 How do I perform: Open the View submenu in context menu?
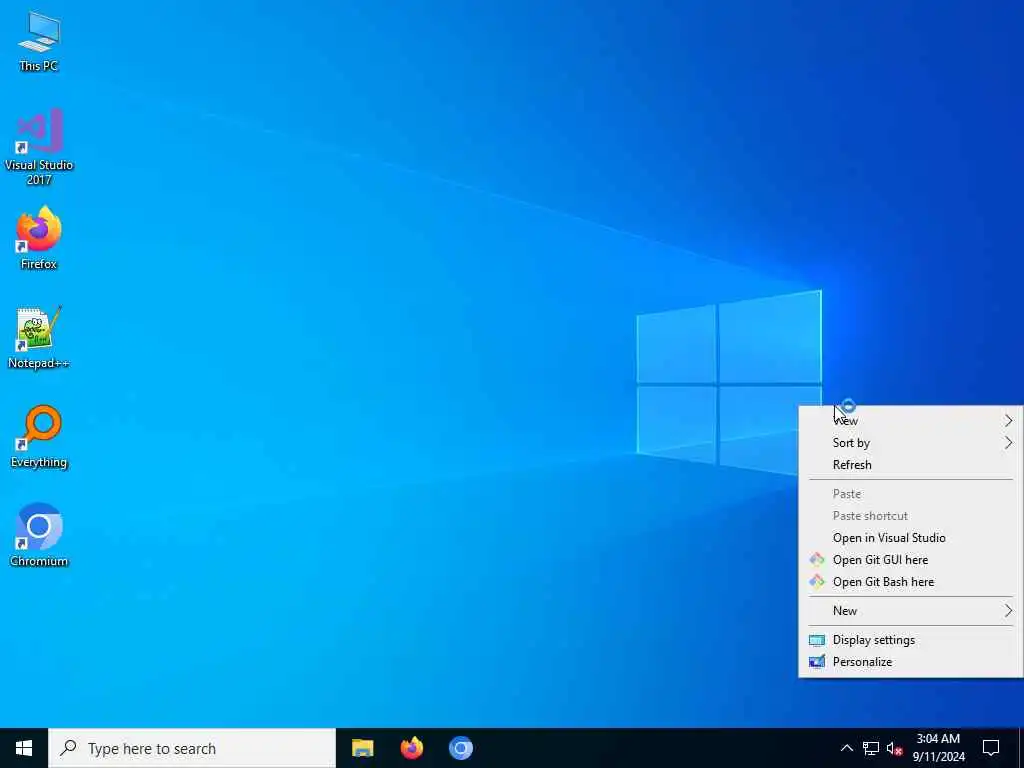point(910,421)
